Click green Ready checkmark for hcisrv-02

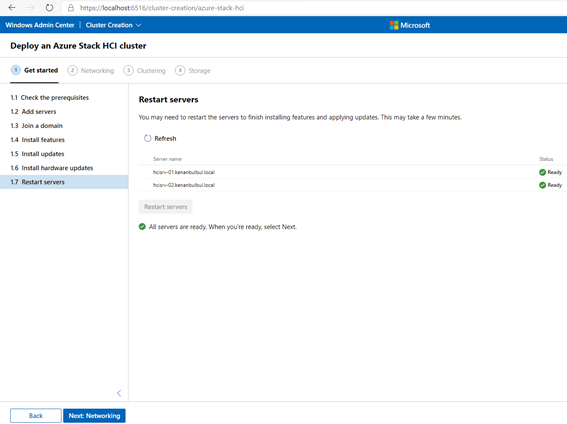click(542, 185)
